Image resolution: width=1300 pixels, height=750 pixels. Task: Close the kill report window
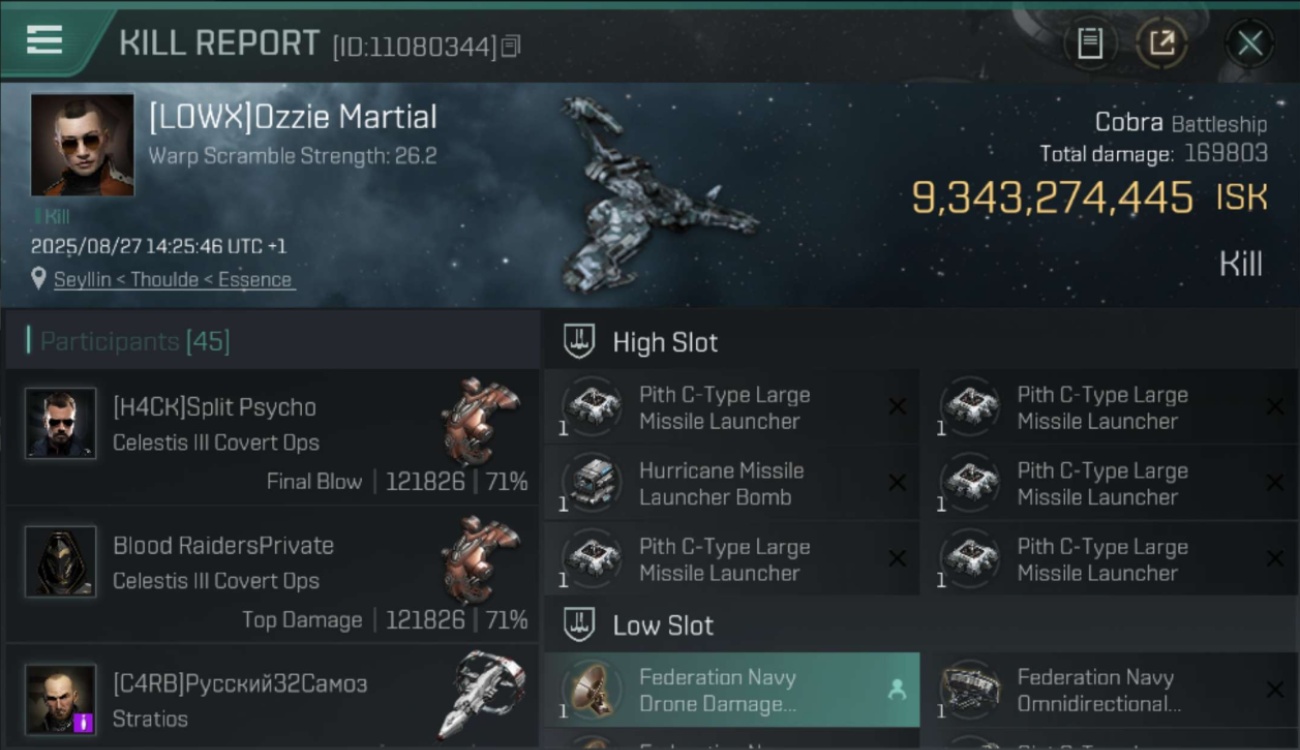click(x=1249, y=43)
